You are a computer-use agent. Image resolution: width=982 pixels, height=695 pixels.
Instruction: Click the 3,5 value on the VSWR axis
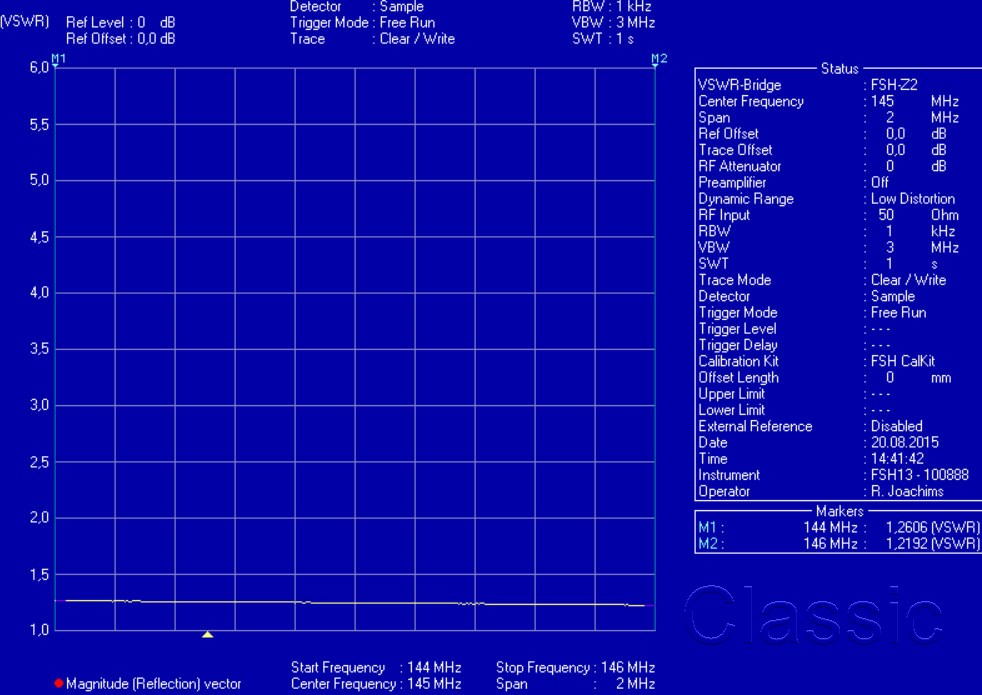coord(39,349)
